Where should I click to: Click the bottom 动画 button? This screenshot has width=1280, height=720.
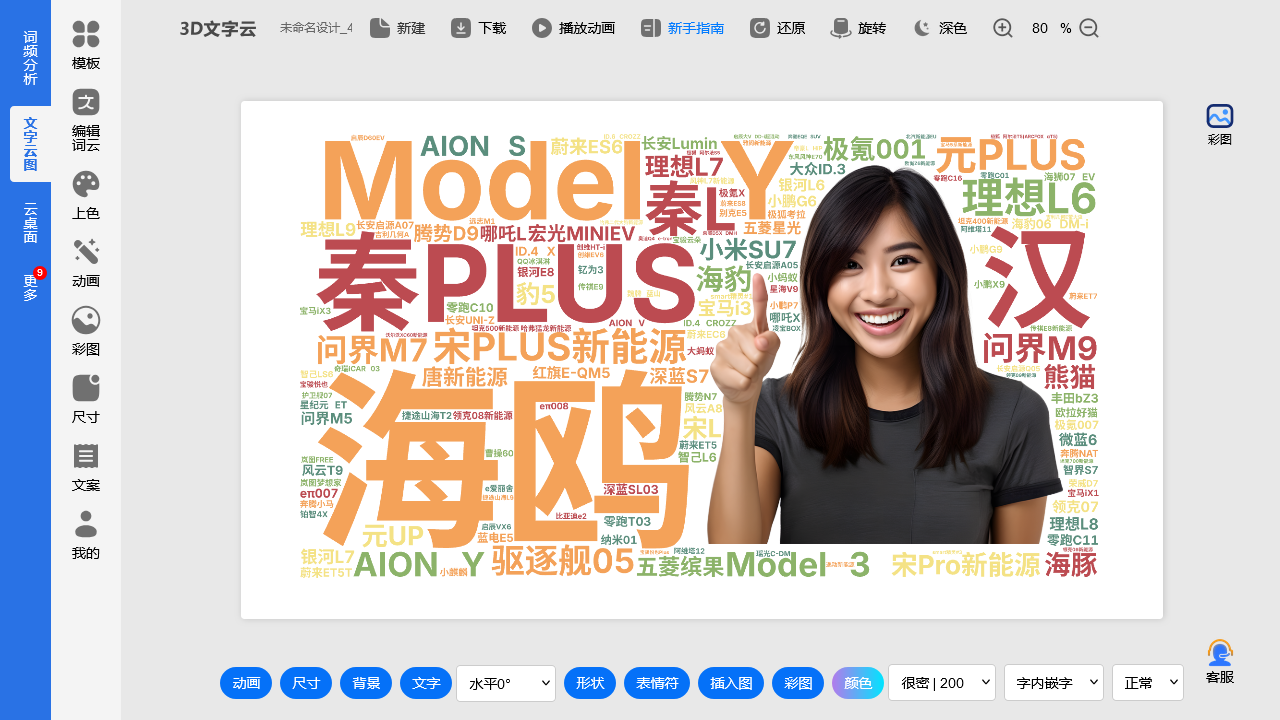(x=246, y=683)
